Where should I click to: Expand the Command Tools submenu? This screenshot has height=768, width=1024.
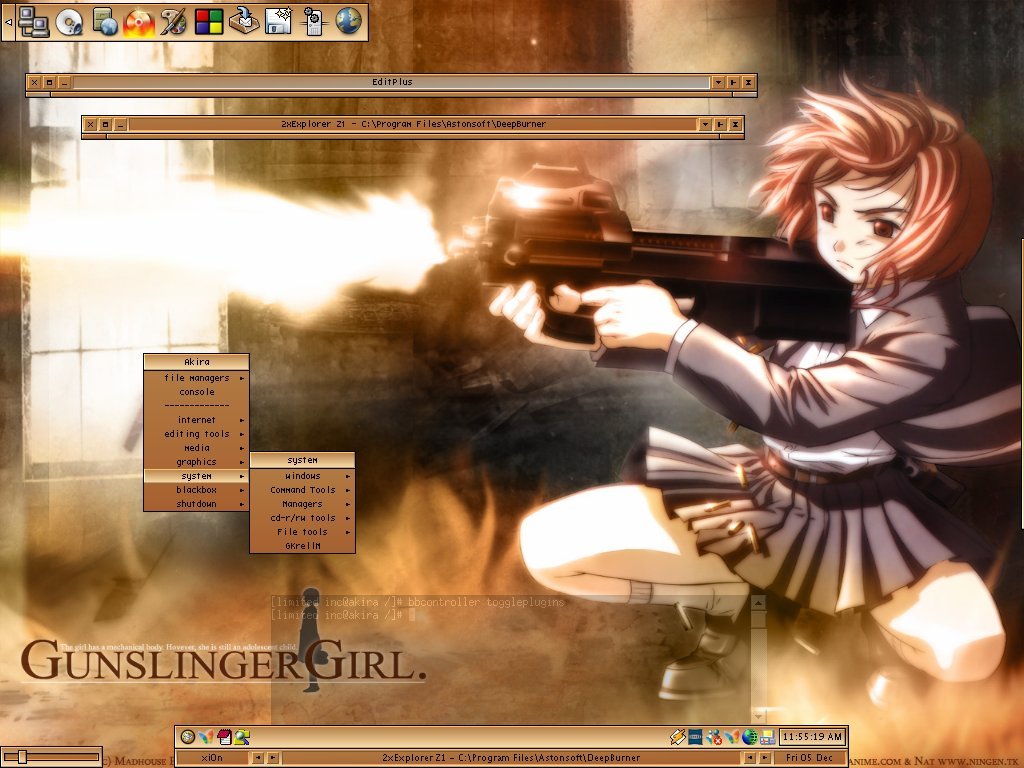pyautogui.click(x=303, y=490)
